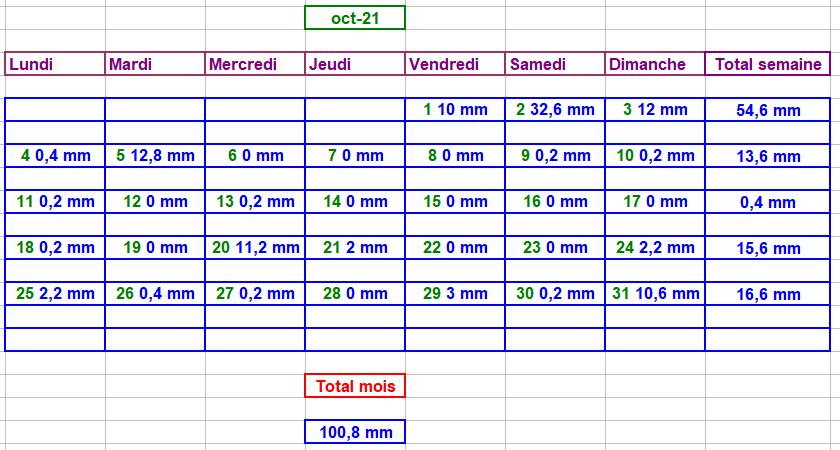Select the oct-21 title cell
This screenshot has height=450, width=840.
pyautogui.click(x=355, y=18)
